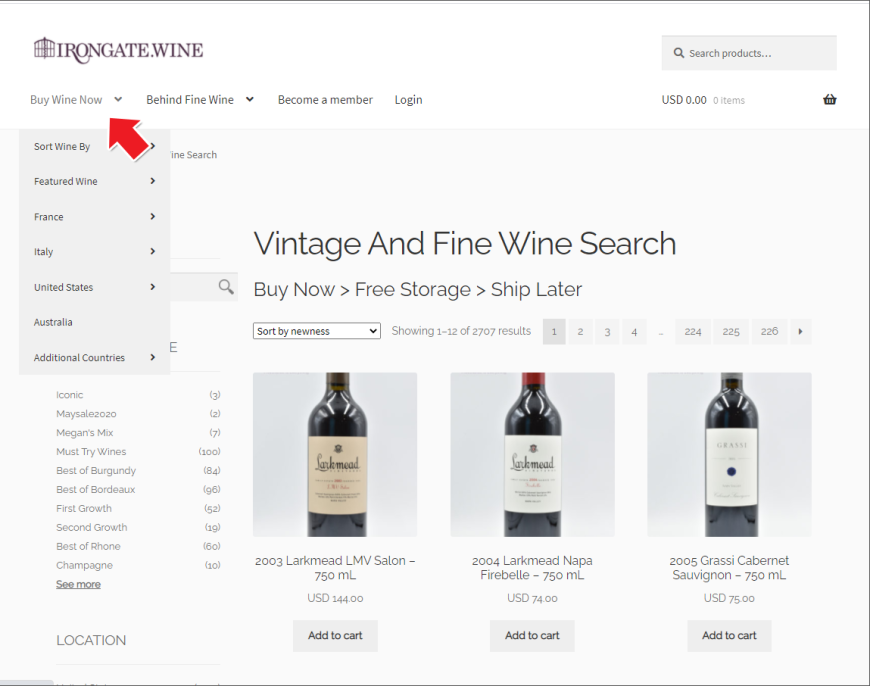Filter by Best of Burgundy
Image resolution: width=870 pixels, height=686 pixels.
96,470
